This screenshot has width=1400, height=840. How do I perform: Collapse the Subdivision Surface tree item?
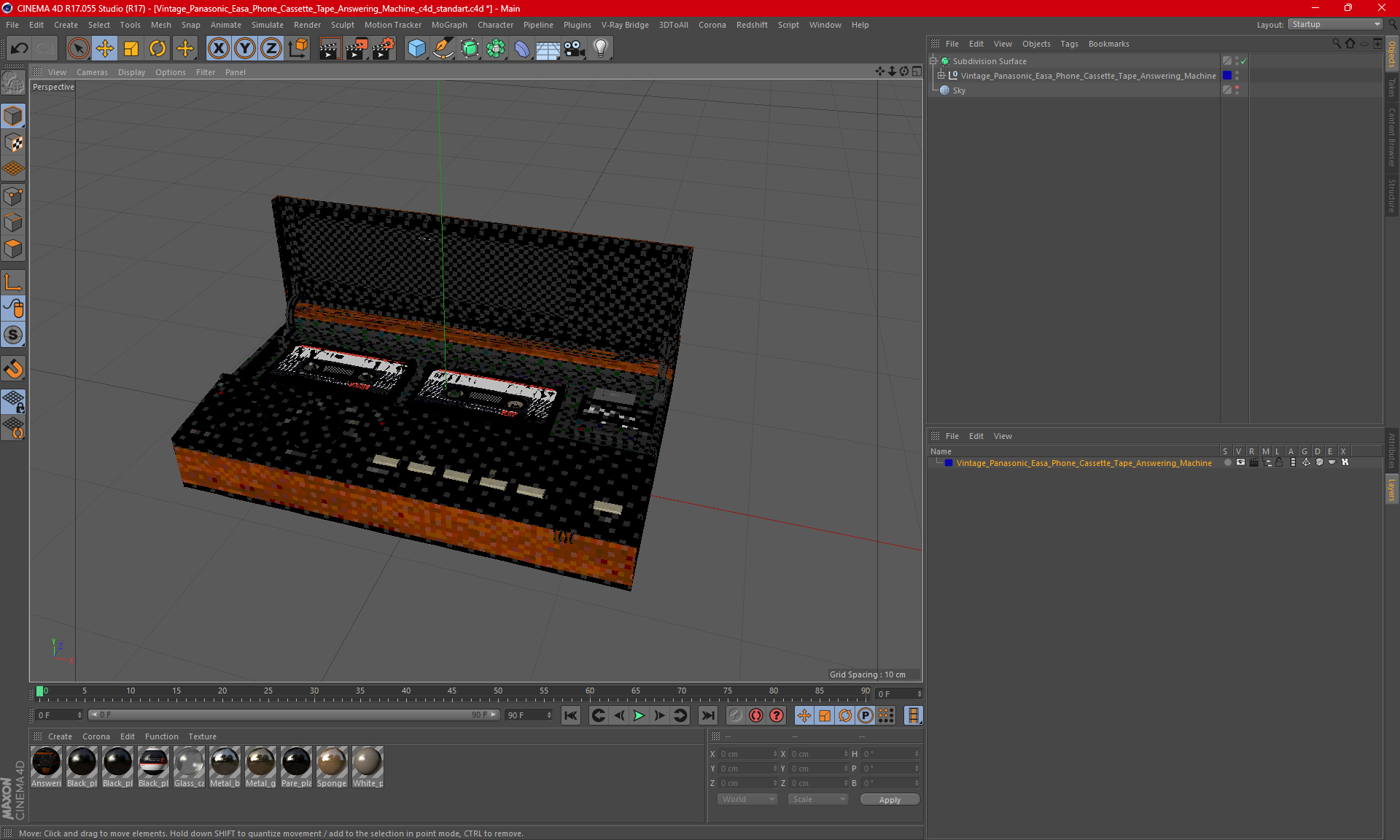pos(933,61)
